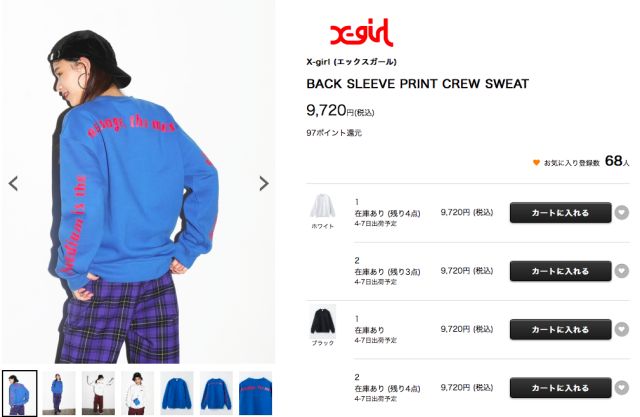Add white size 2 sweat to cart
This screenshot has height=417, width=640.
click(x=560, y=271)
